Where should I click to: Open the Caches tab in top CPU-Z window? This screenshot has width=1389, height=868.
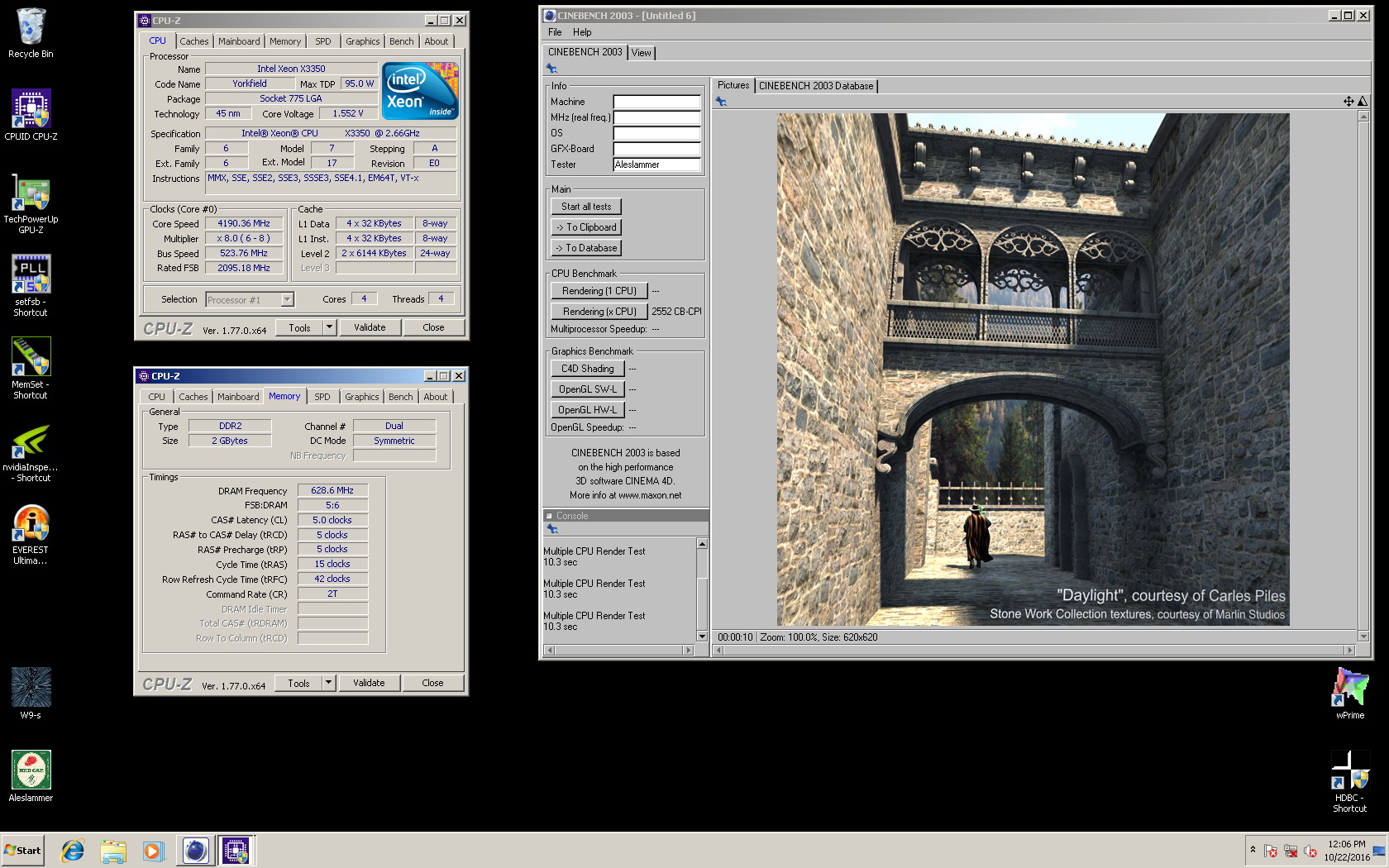pos(194,41)
